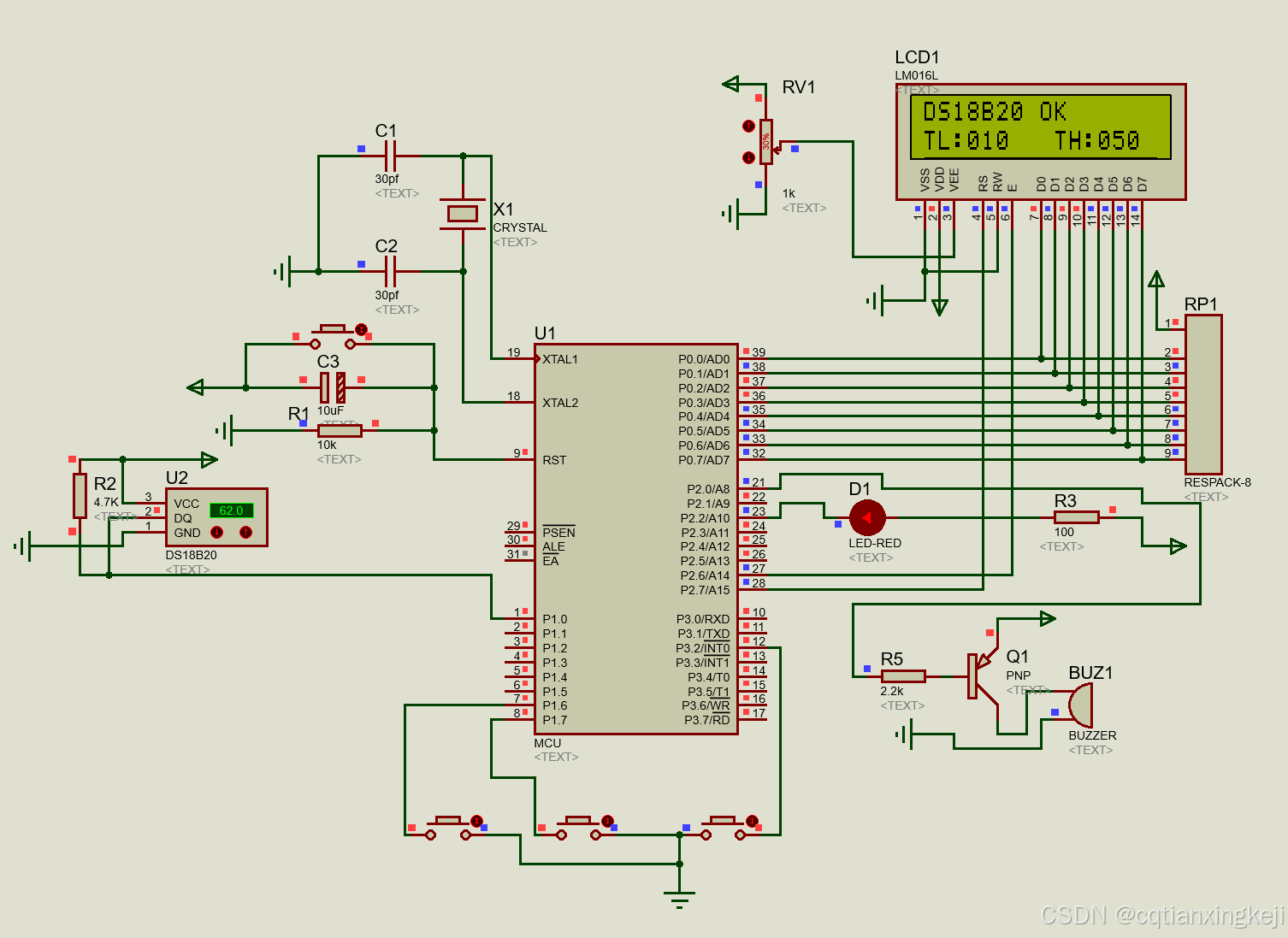Toggle latch on the P1.6 push button
Screen dimensions: 1288x938
click(x=476, y=821)
